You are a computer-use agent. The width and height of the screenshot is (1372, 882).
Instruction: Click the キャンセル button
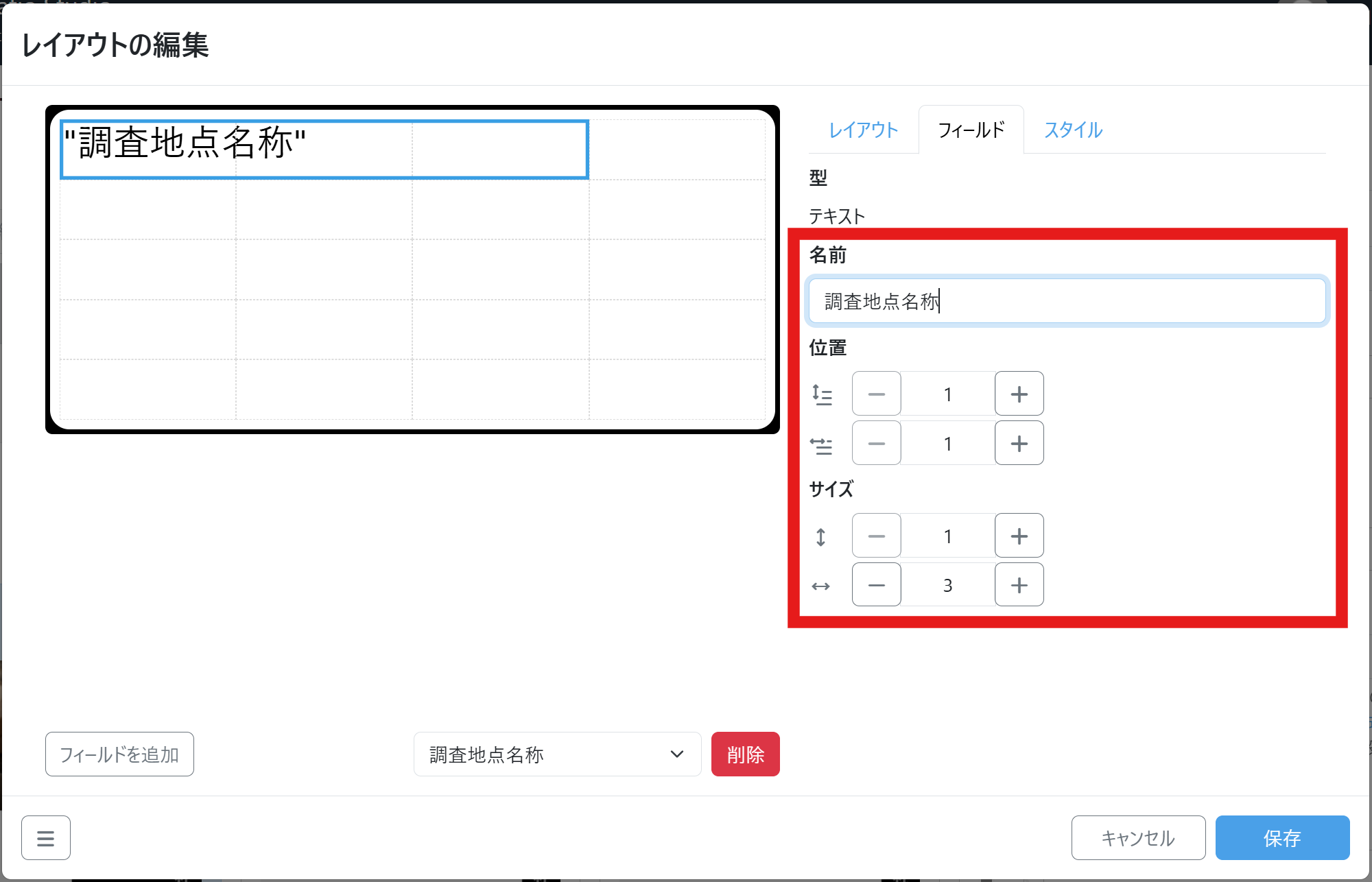tap(1138, 837)
